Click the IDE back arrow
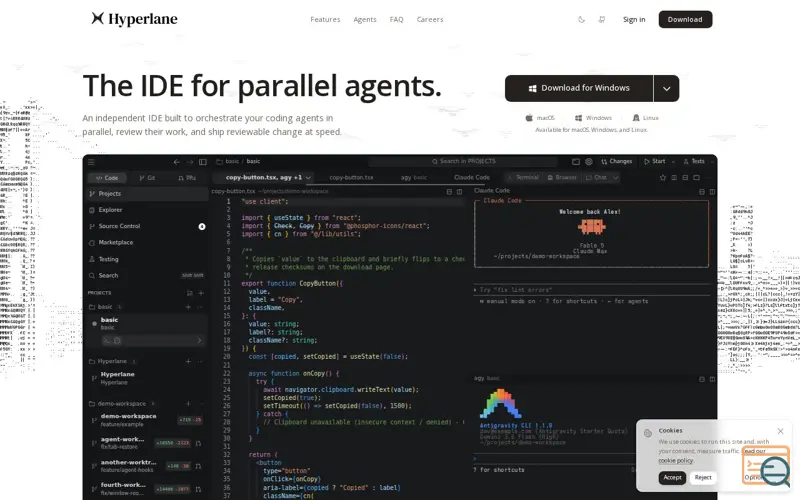Viewport: 800px width, 500px height. pos(177,162)
